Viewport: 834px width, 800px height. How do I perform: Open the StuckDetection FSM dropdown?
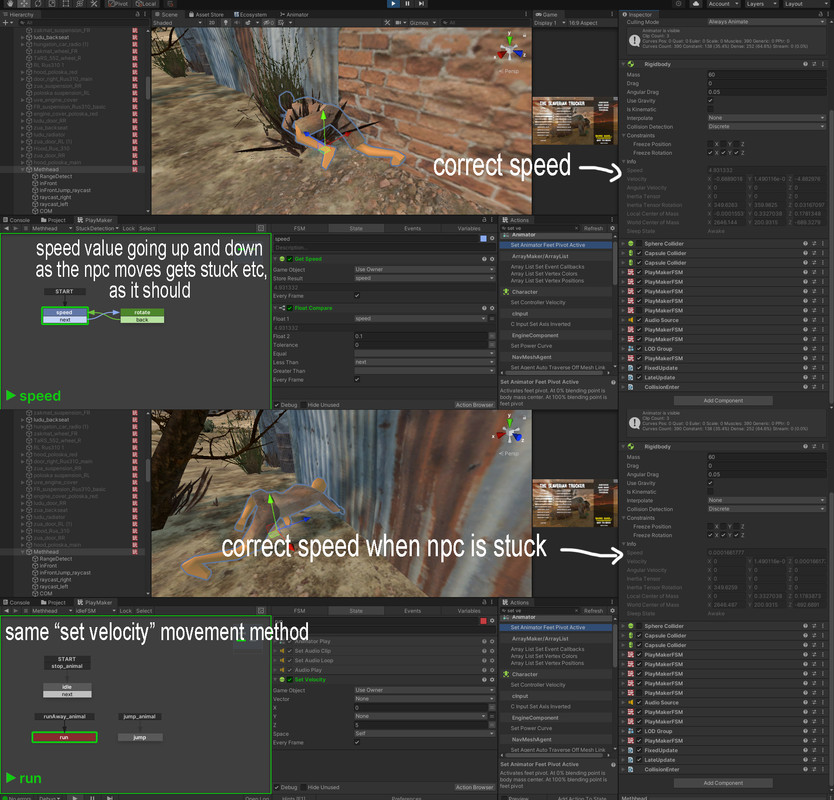[x=97, y=229]
